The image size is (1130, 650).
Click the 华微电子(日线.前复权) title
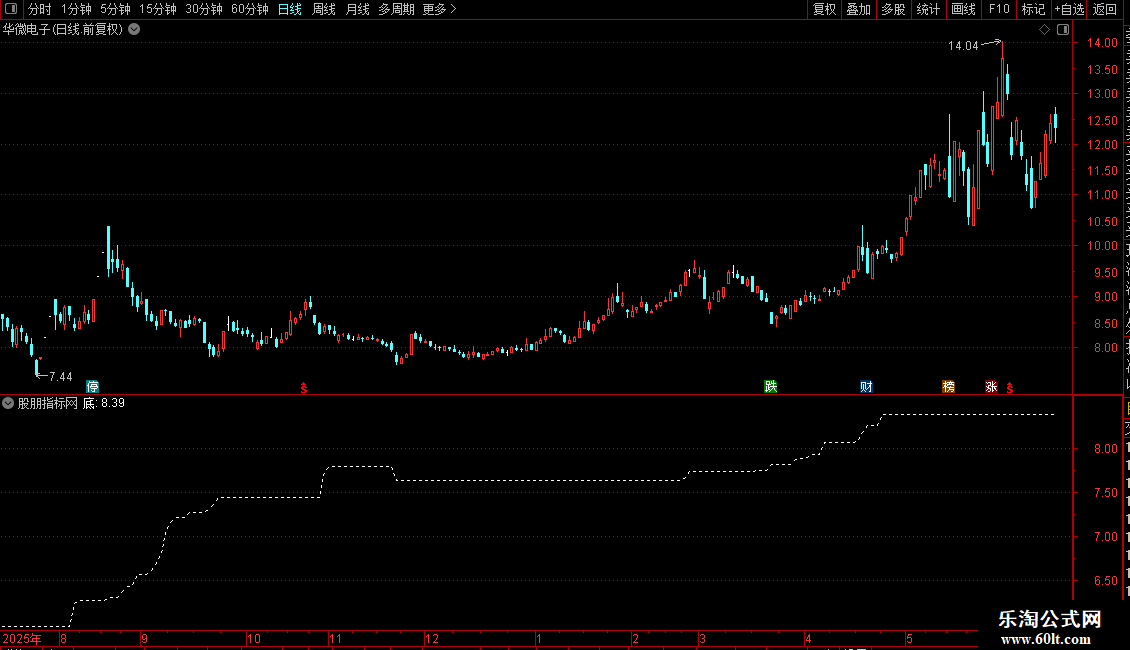tap(63, 30)
